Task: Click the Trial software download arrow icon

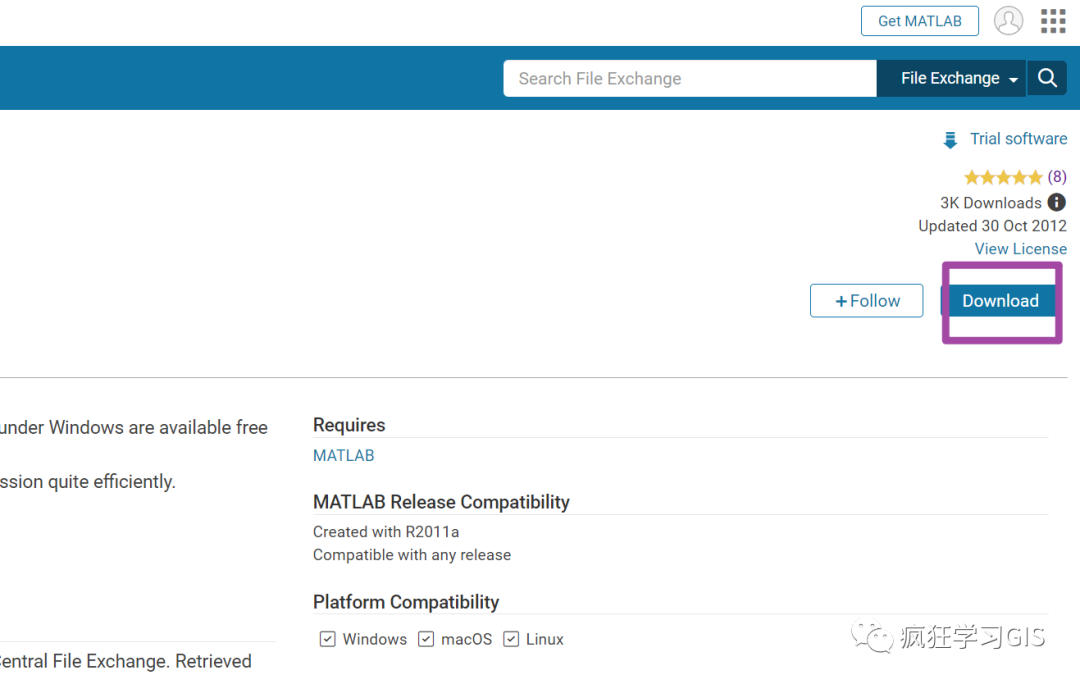Action: click(950, 140)
